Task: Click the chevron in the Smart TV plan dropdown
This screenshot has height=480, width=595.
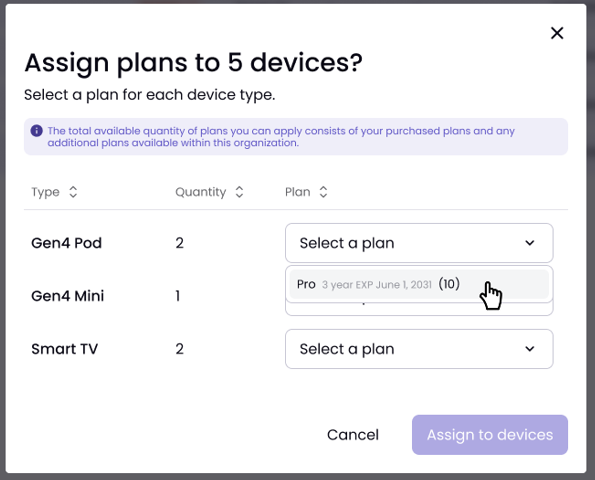Action: click(530, 349)
